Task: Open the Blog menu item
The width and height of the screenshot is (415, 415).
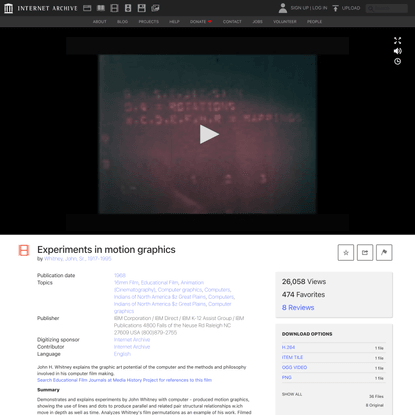Action: pyautogui.click(x=122, y=22)
